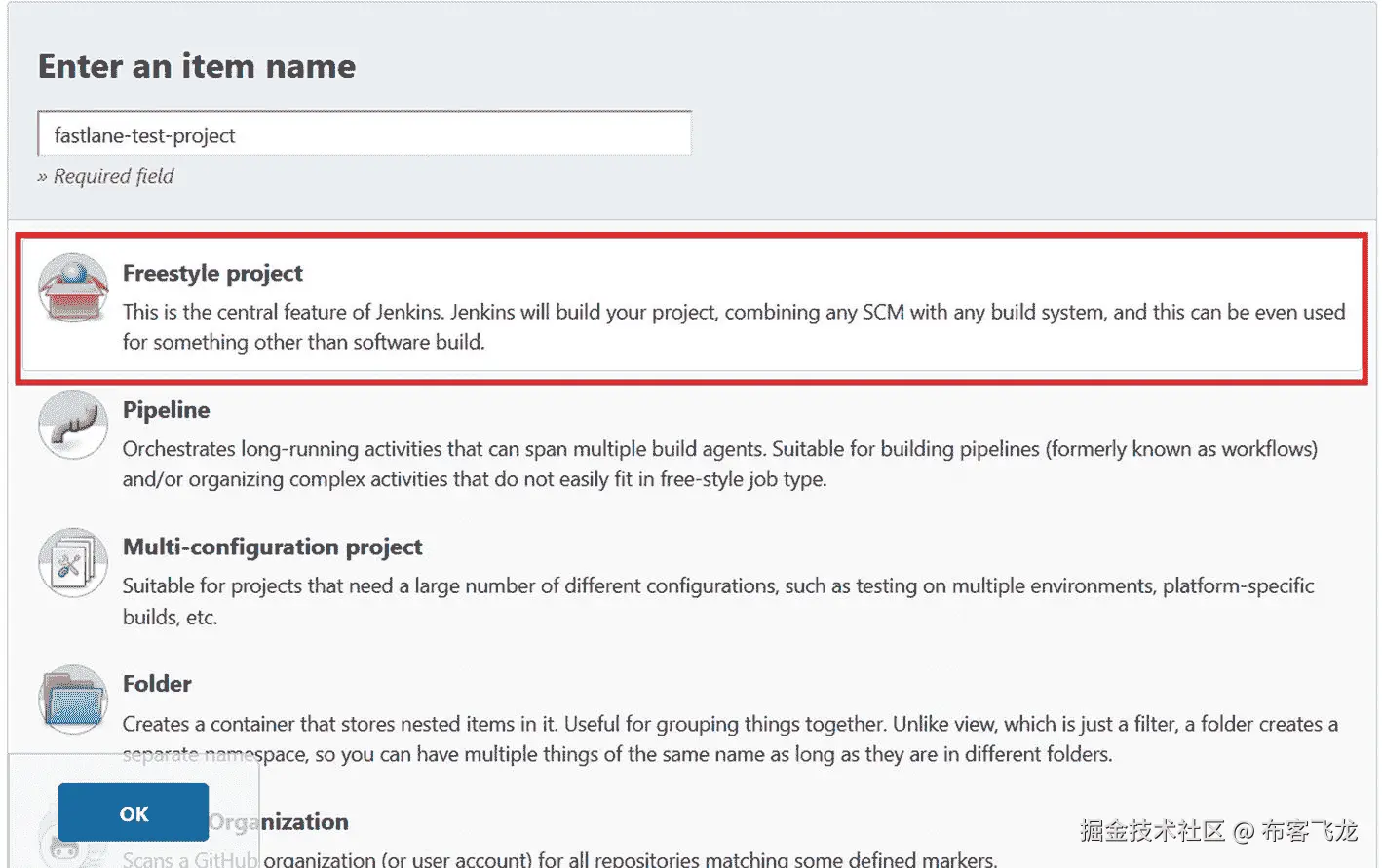The height and width of the screenshot is (868, 1382).
Task: Click the GitHub Organization icon below OK
Action: (66, 849)
